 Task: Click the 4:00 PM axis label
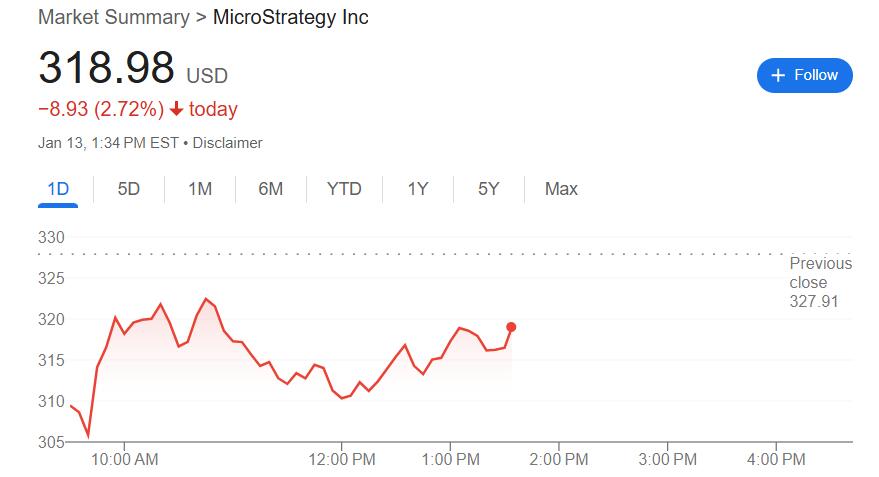(x=777, y=460)
